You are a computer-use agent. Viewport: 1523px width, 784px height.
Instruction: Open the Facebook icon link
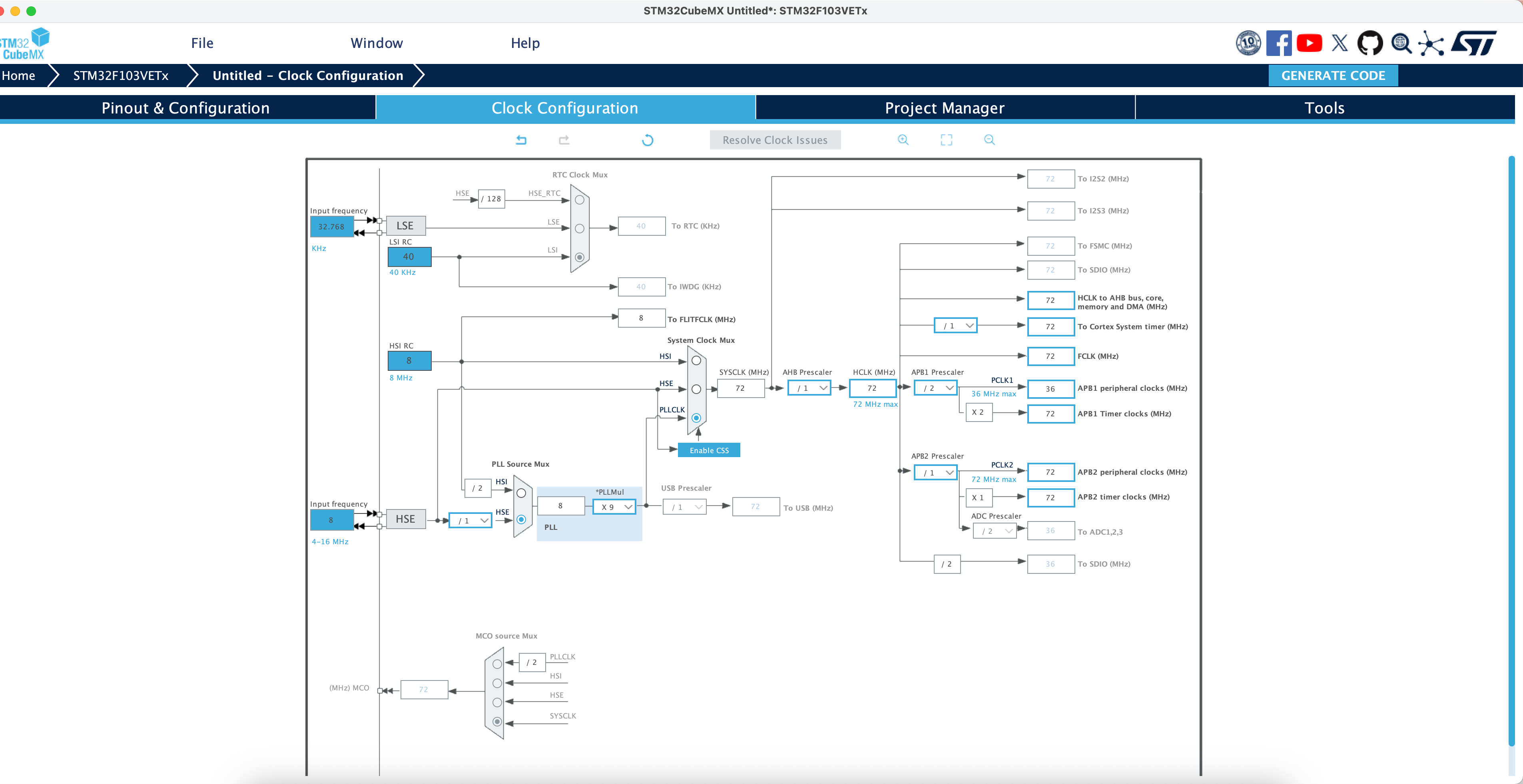tap(1279, 43)
